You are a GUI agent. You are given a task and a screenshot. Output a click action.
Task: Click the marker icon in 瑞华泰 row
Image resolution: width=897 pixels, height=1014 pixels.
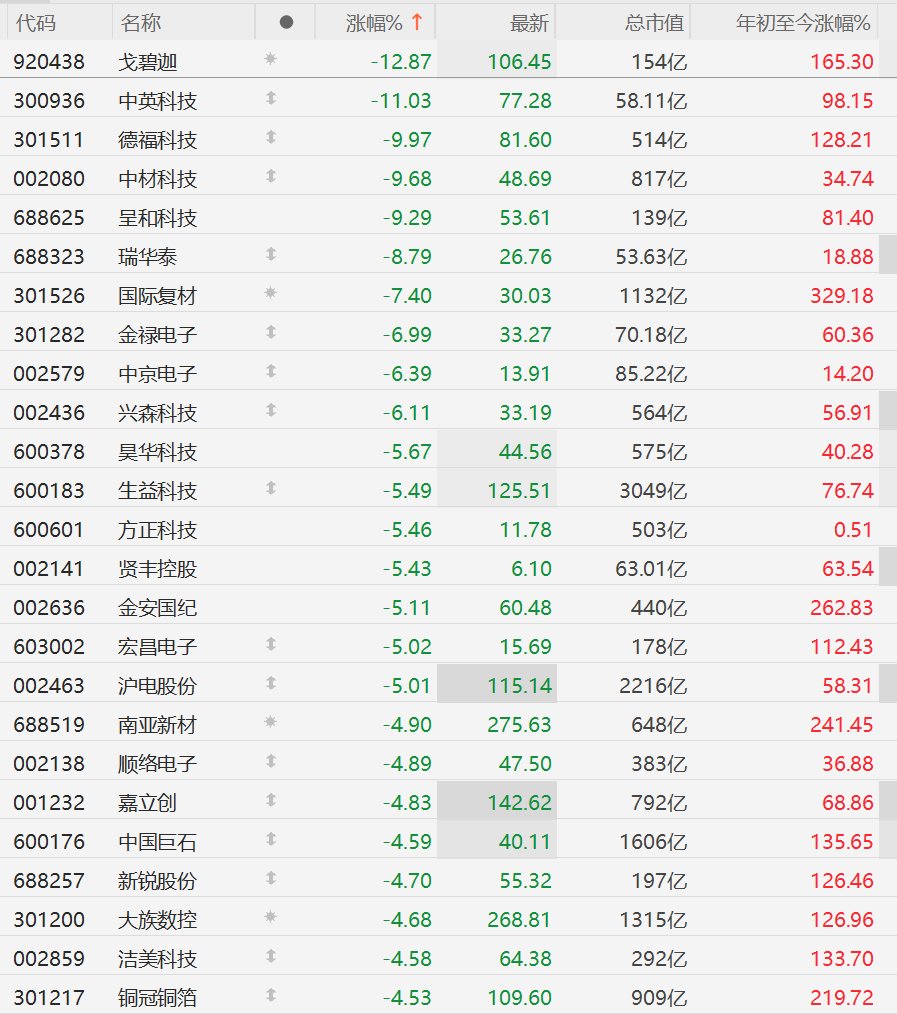[x=271, y=254]
